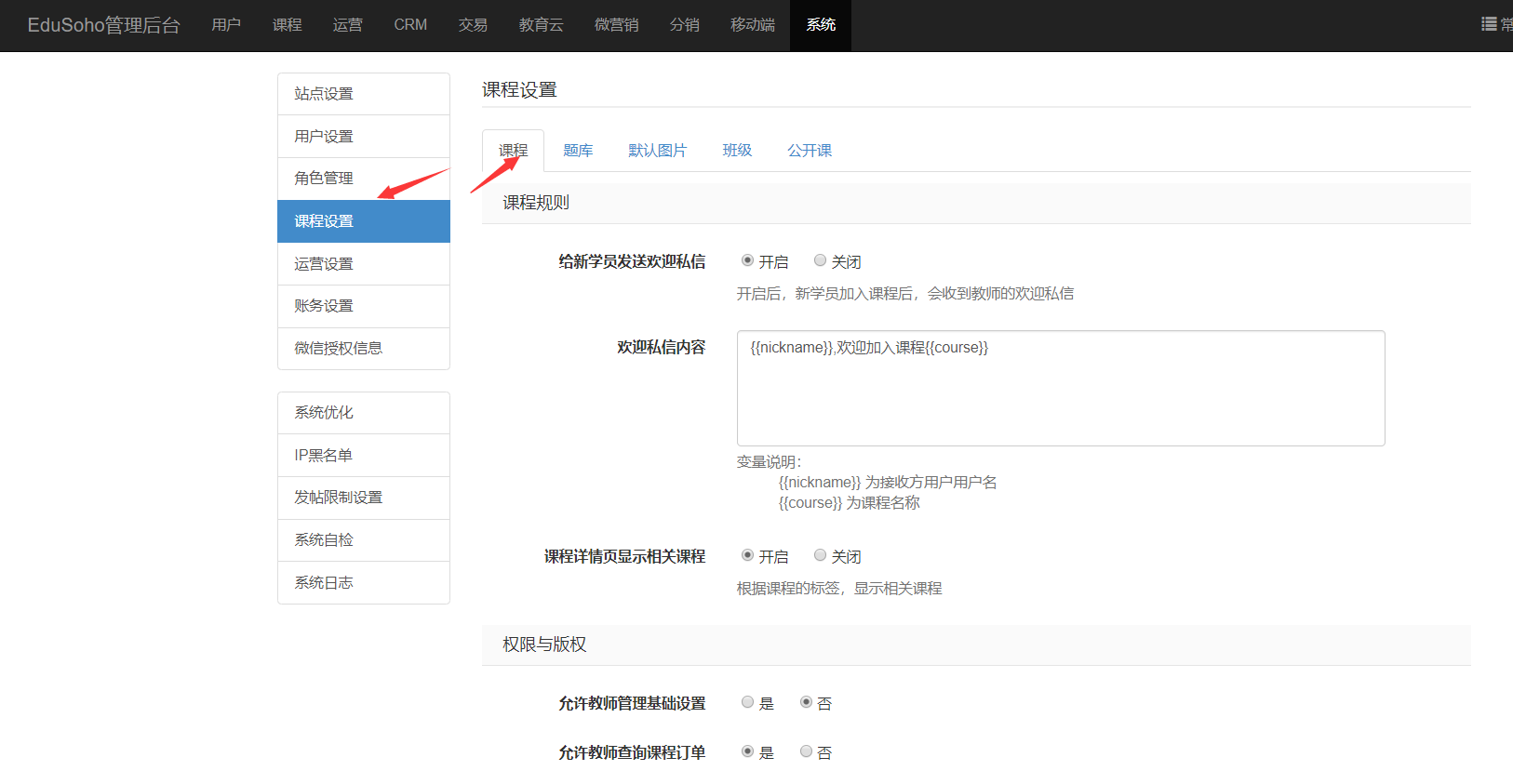Switch to the 题库 tab
Screen dimensions: 1513x784
pos(578,151)
